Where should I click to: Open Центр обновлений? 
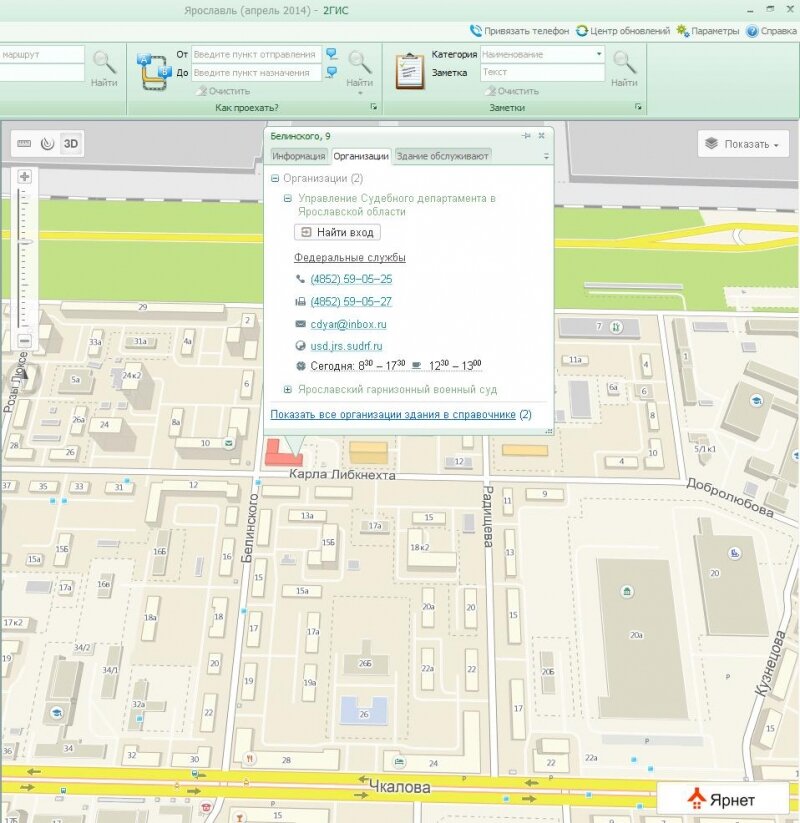pyautogui.click(x=623, y=31)
